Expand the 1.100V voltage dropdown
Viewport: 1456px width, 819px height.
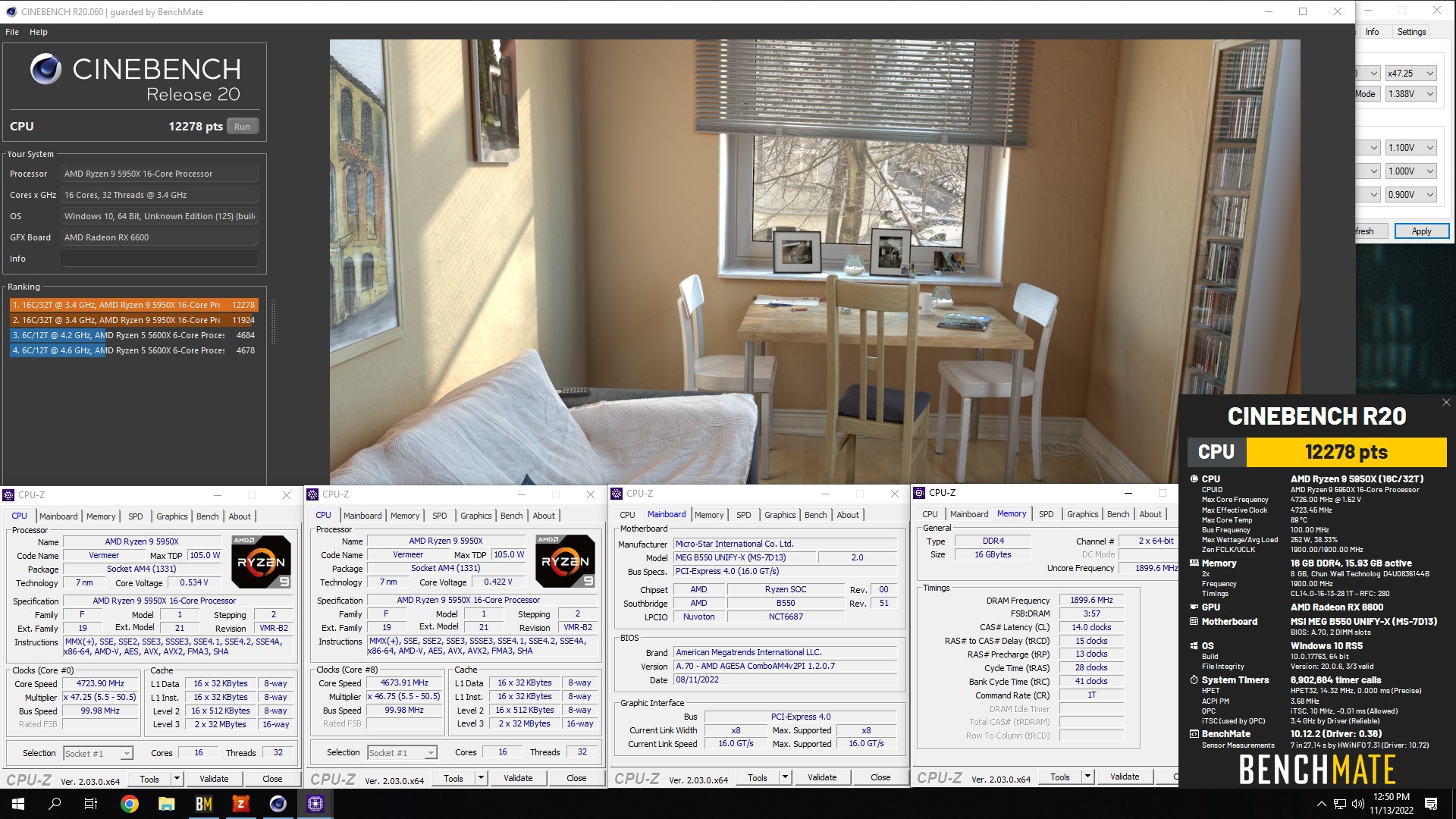(x=1429, y=148)
